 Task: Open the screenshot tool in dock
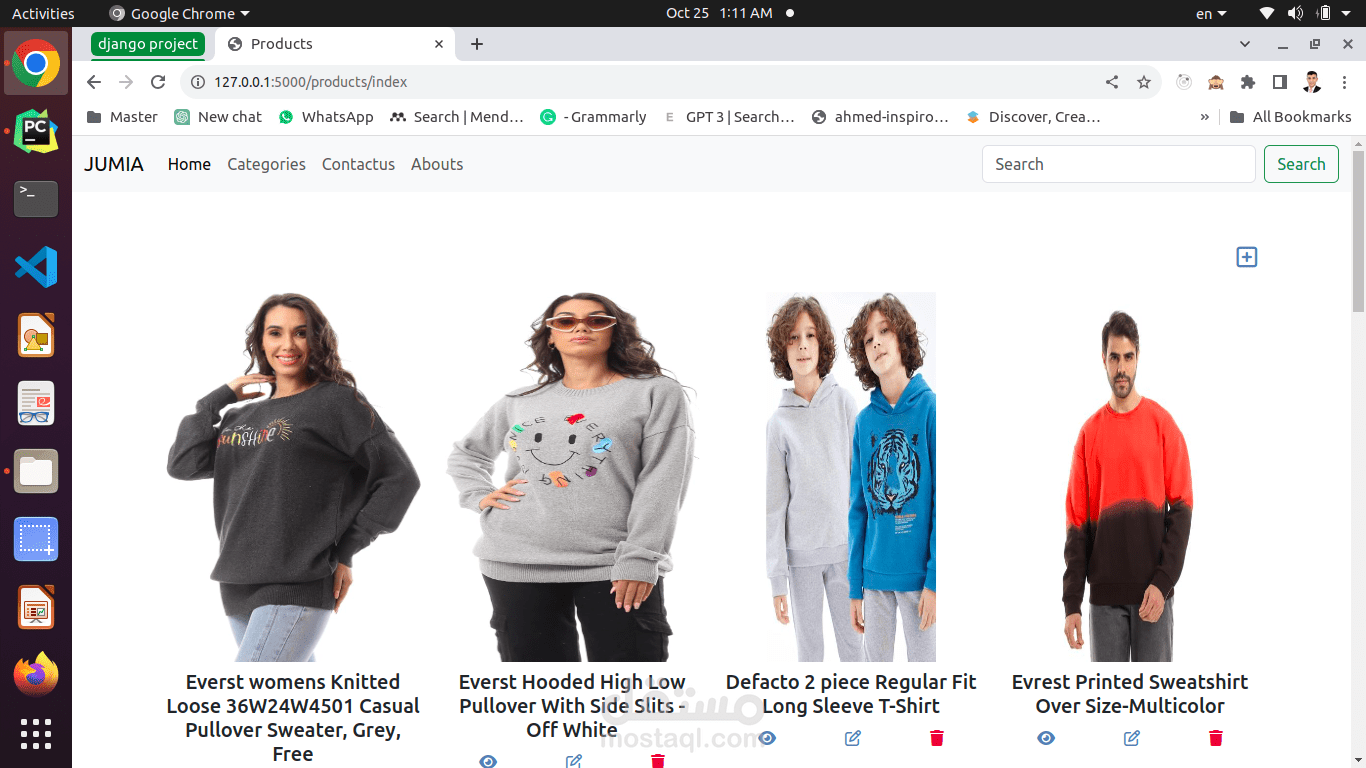pos(36,539)
